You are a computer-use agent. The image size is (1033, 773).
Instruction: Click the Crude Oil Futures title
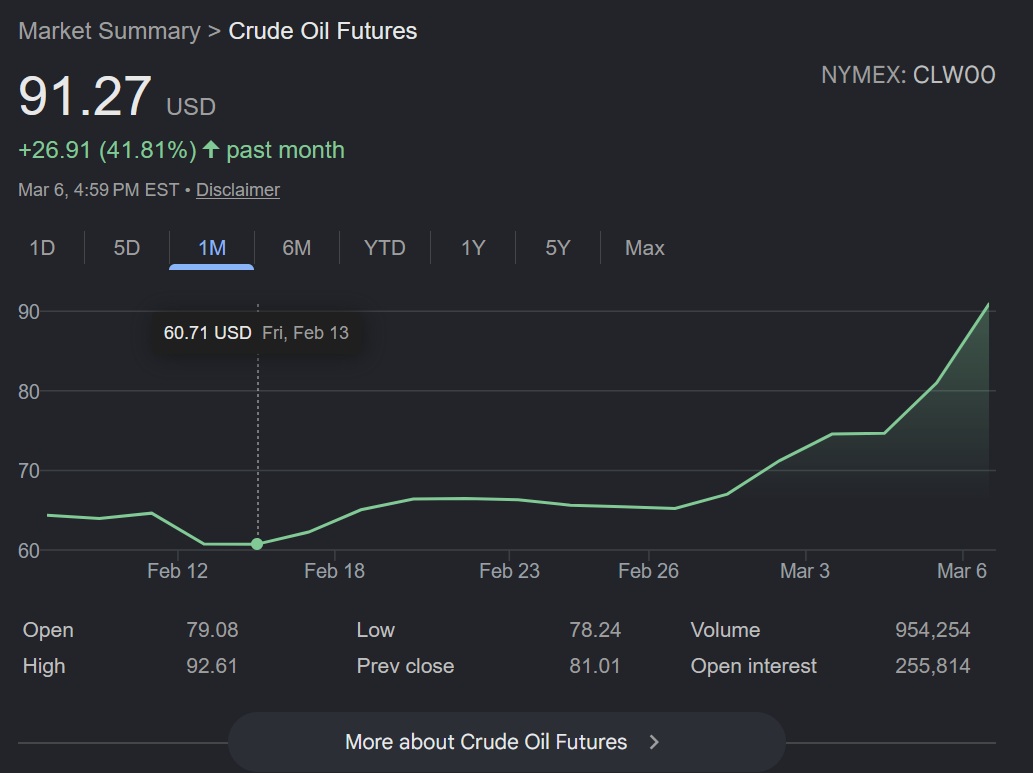323,31
